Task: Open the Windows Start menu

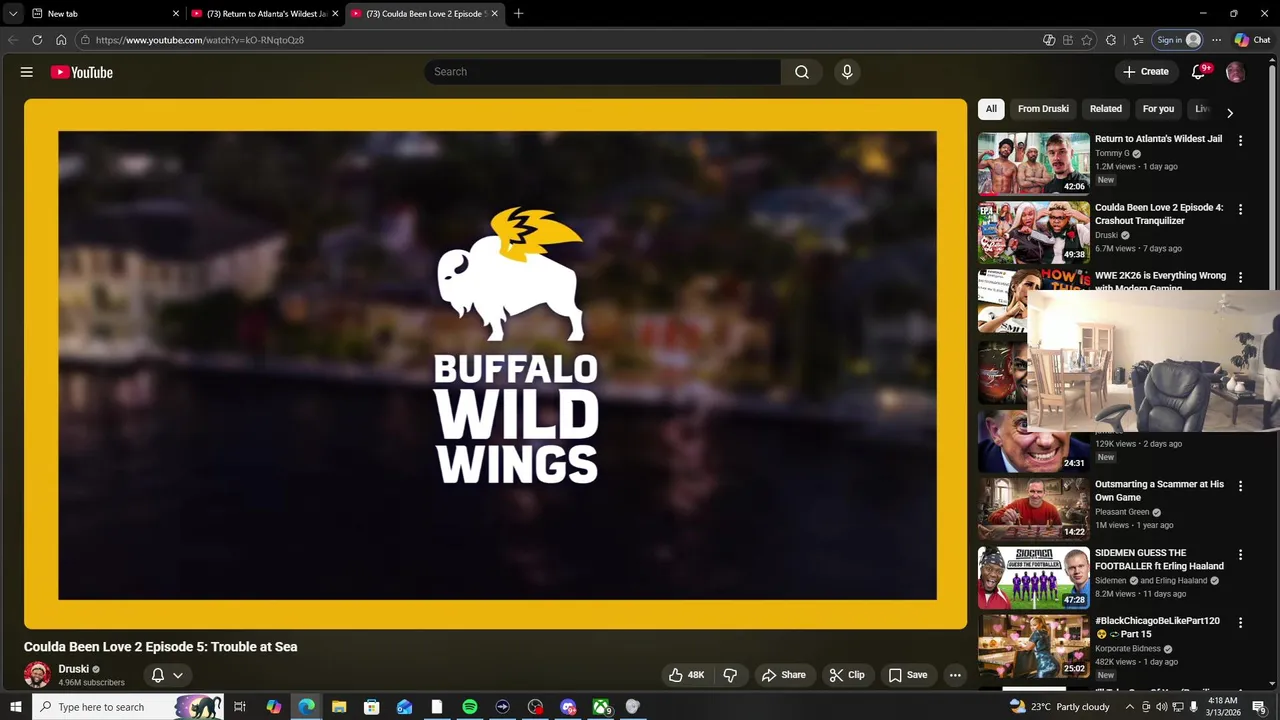Action: [15, 707]
